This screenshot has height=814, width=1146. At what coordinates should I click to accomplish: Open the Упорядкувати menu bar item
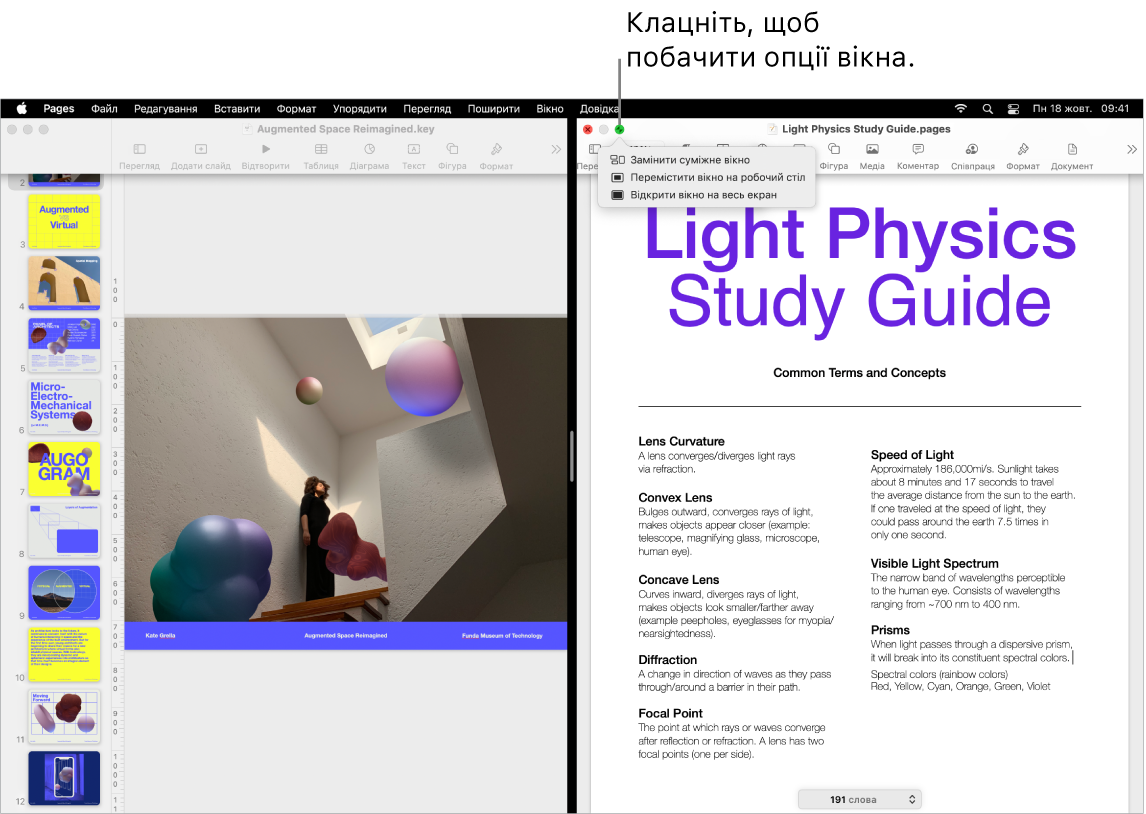(359, 108)
